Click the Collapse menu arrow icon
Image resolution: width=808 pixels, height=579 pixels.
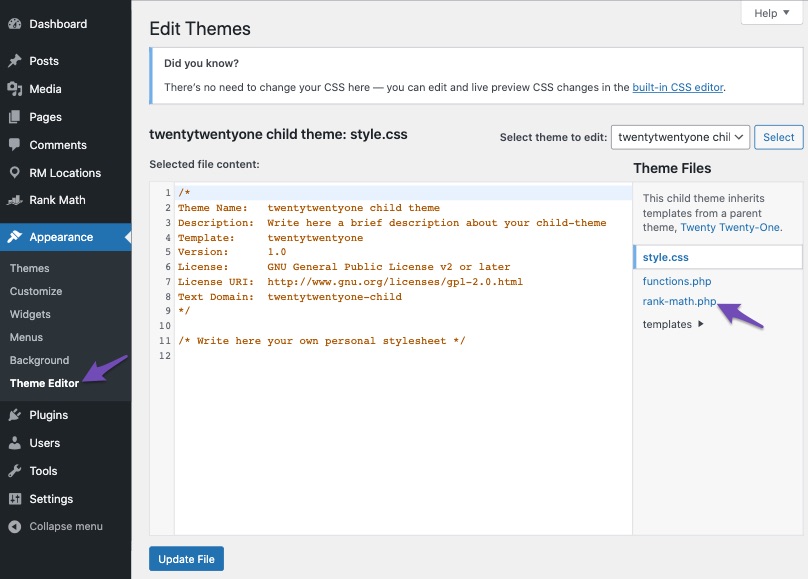coord(15,526)
